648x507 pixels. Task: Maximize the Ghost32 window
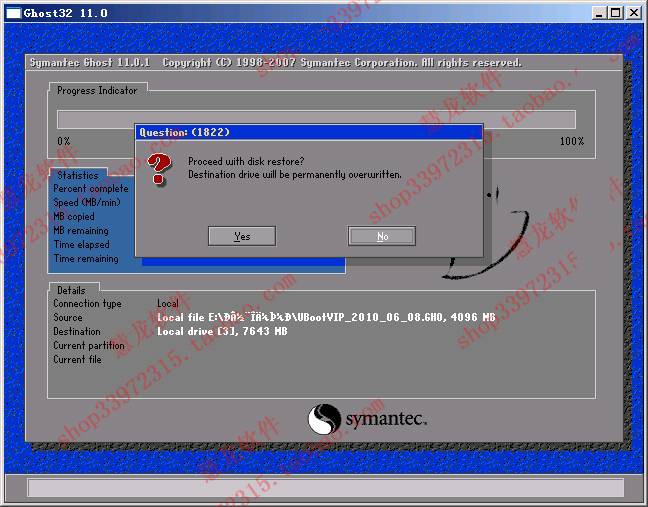pos(614,13)
